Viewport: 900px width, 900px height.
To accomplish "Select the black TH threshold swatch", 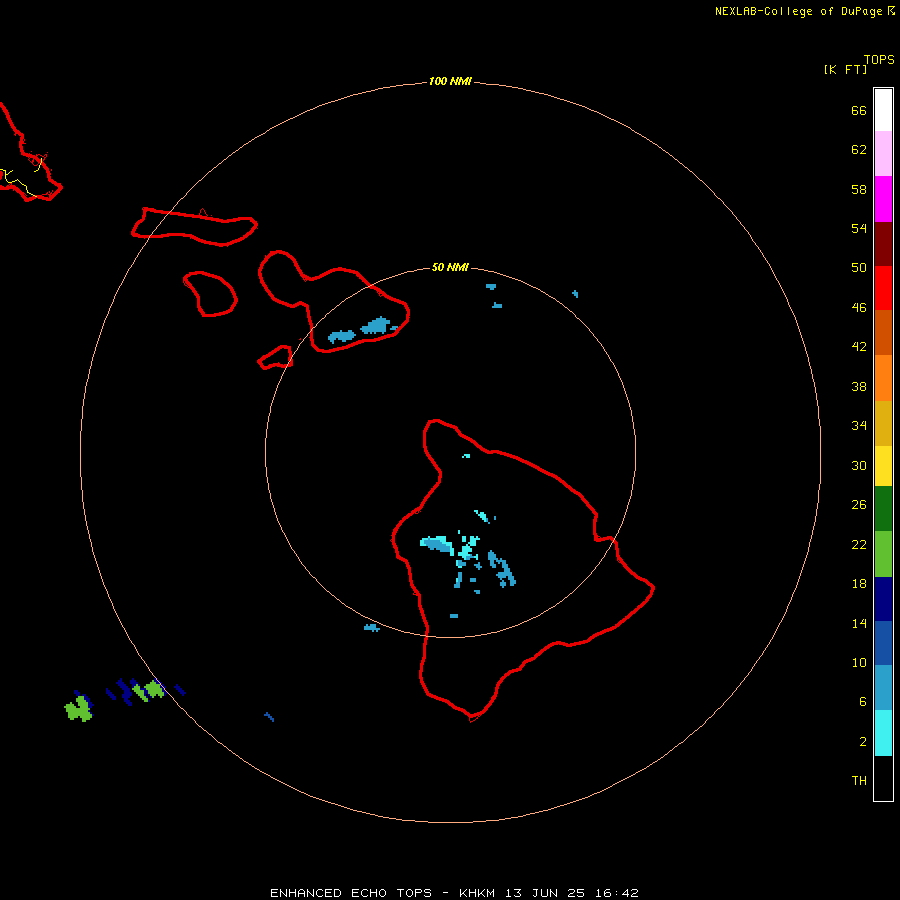I will click(883, 778).
